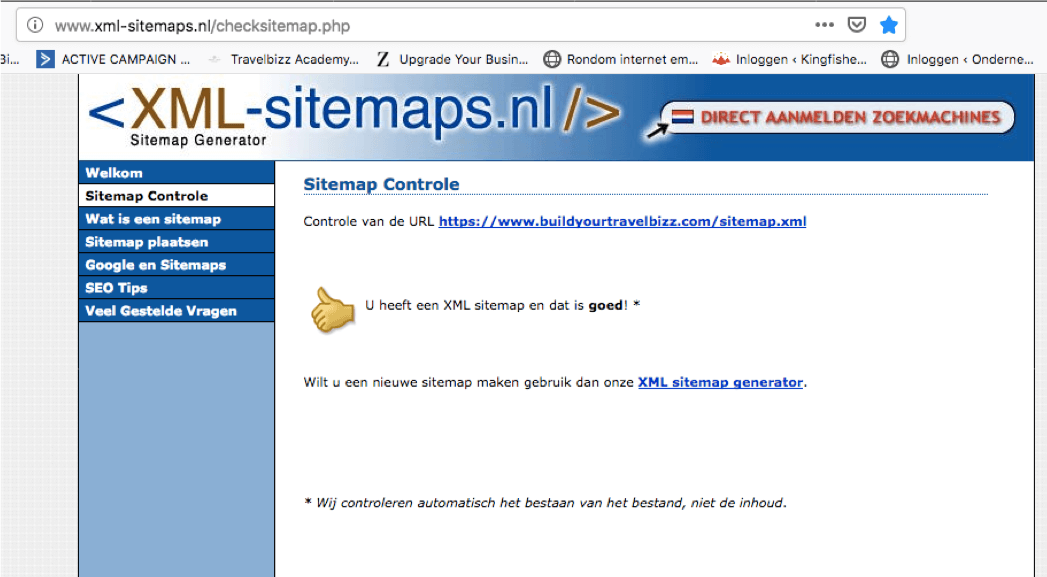Click the blue bookmark star icon
The image size is (1047, 577).
click(x=889, y=25)
